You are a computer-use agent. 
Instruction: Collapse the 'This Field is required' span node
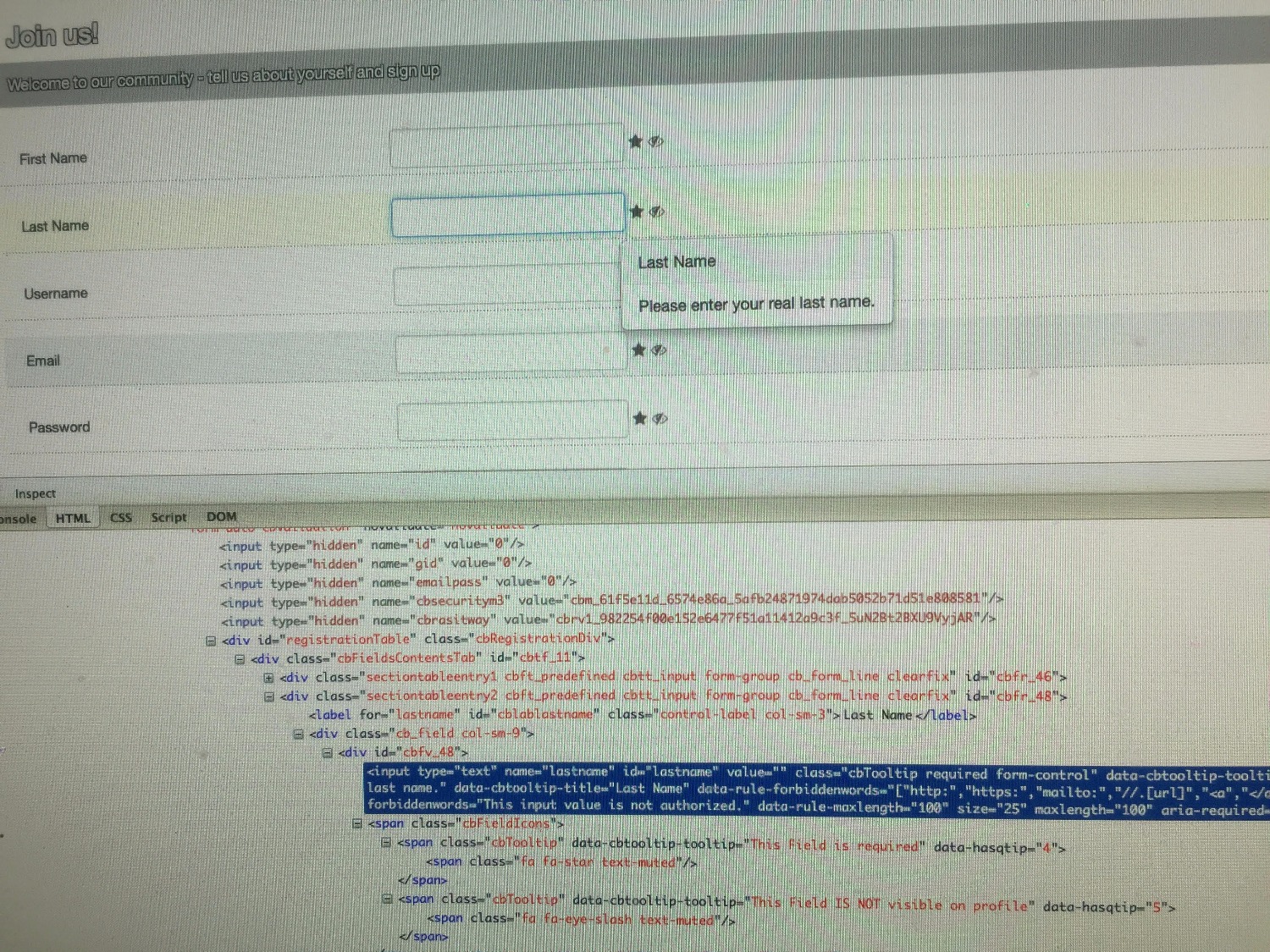(x=385, y=843)
